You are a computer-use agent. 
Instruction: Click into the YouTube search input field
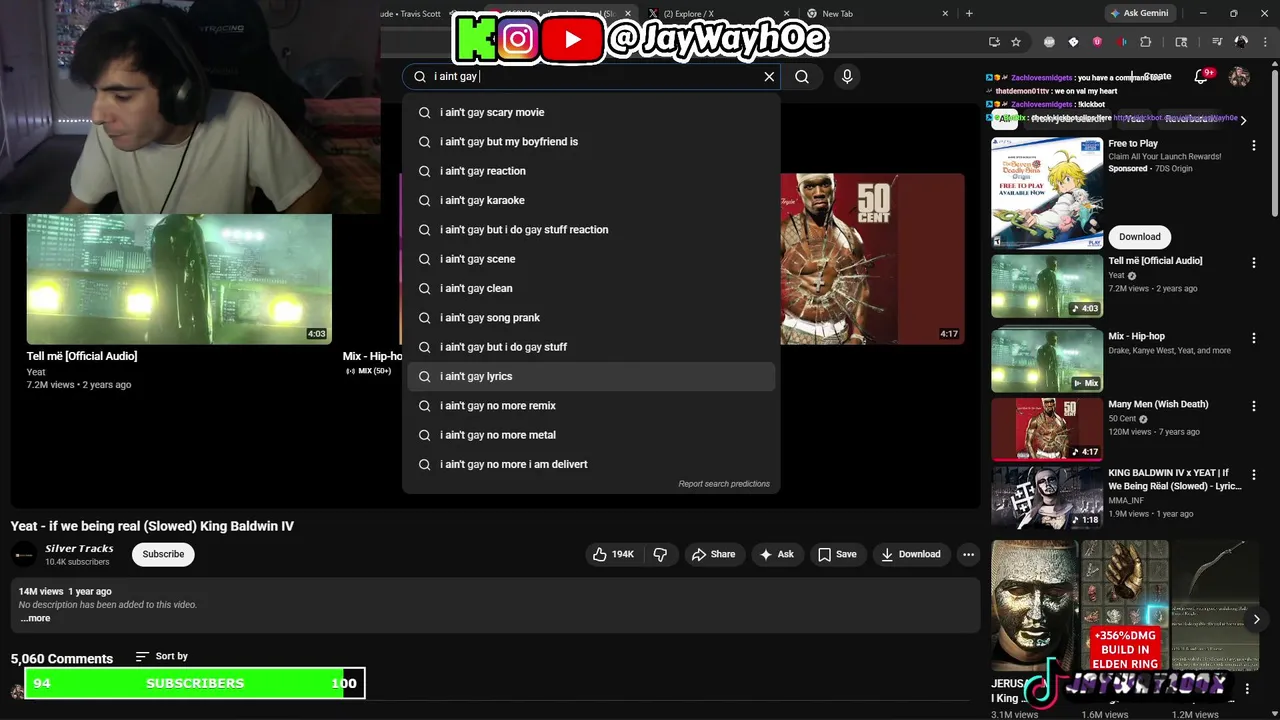[590, 76]
